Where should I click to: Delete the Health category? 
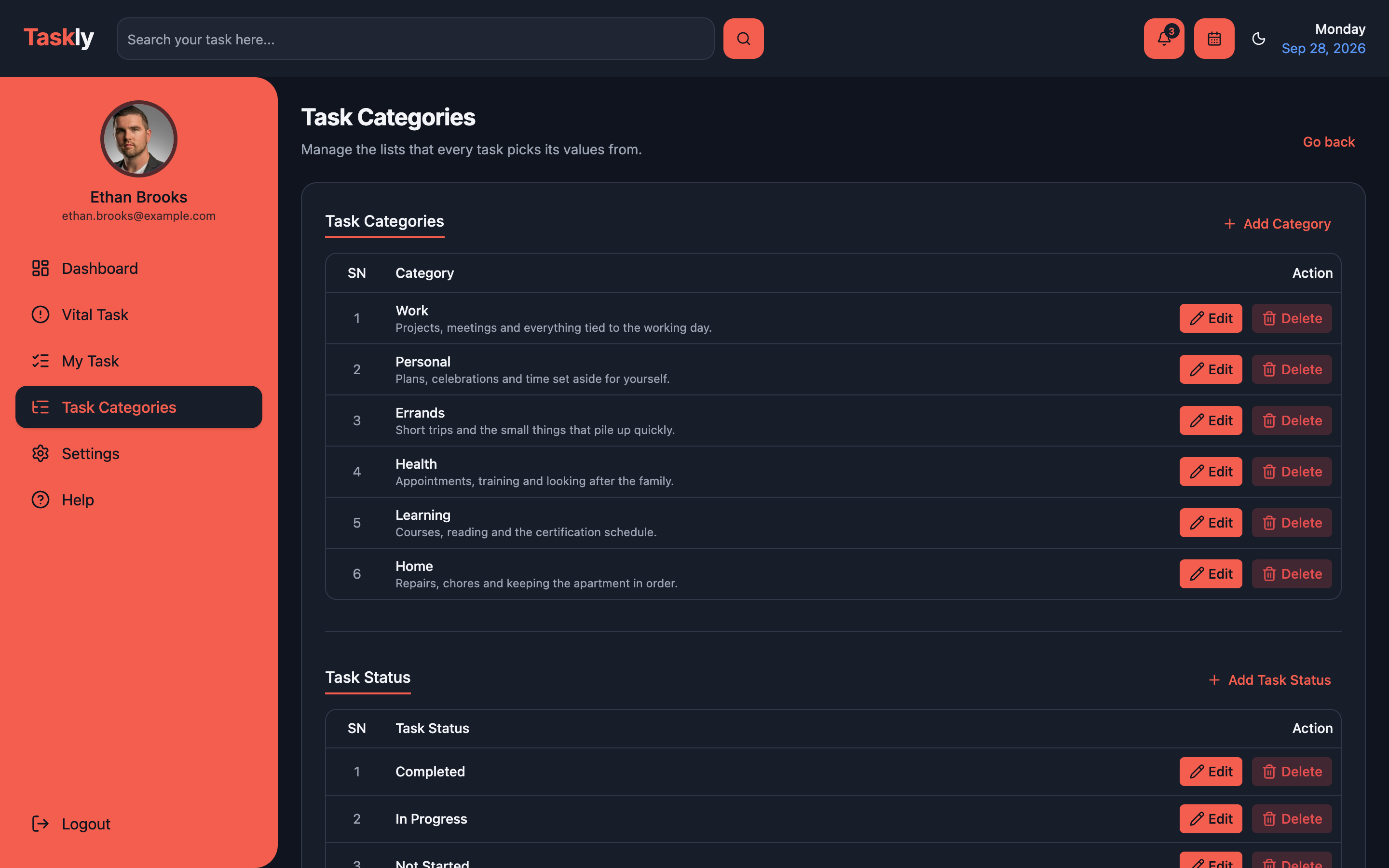[1292, 471]
